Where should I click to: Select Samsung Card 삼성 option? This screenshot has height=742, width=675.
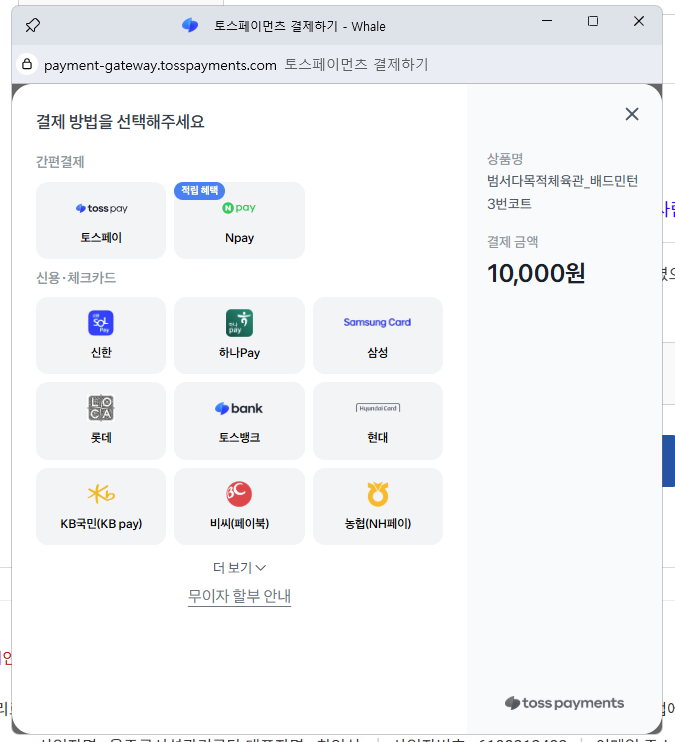[378, 336]
